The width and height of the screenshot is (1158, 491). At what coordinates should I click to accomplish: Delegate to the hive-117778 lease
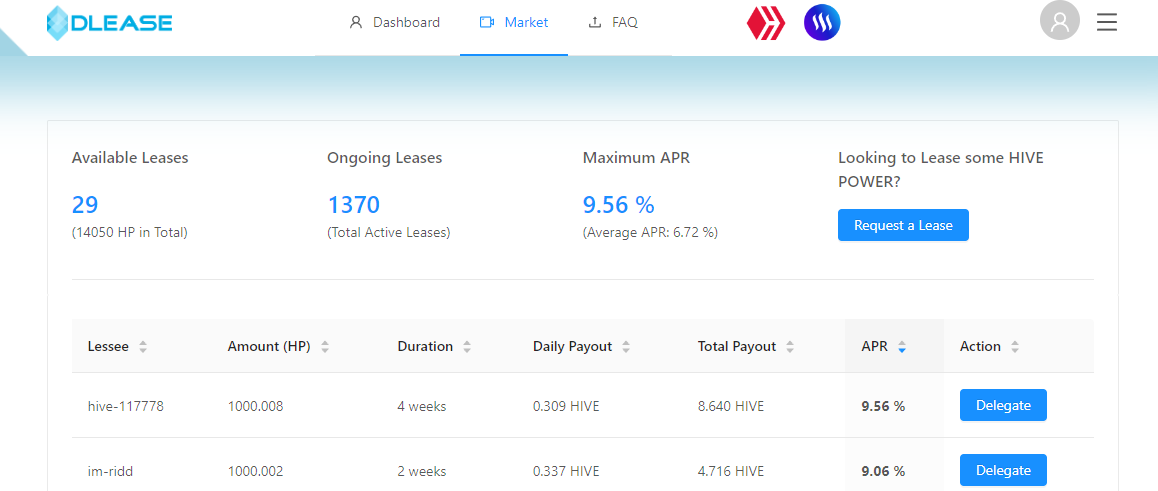click(1003, 405)
